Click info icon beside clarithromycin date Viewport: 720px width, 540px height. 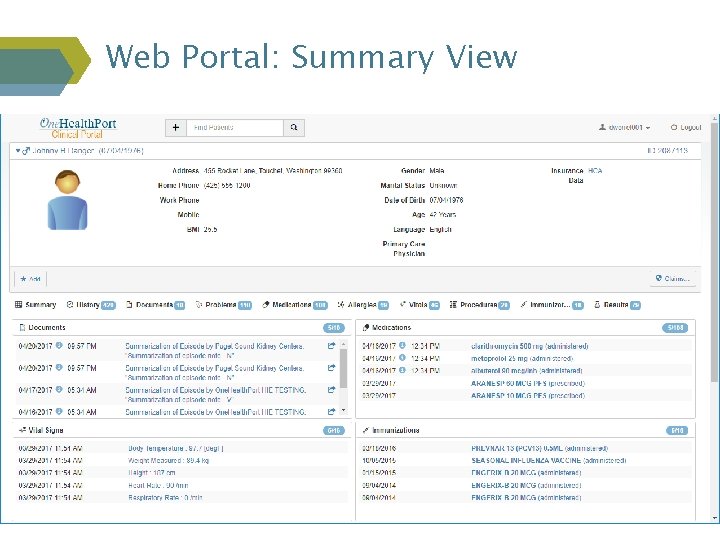tap(402, 345)
